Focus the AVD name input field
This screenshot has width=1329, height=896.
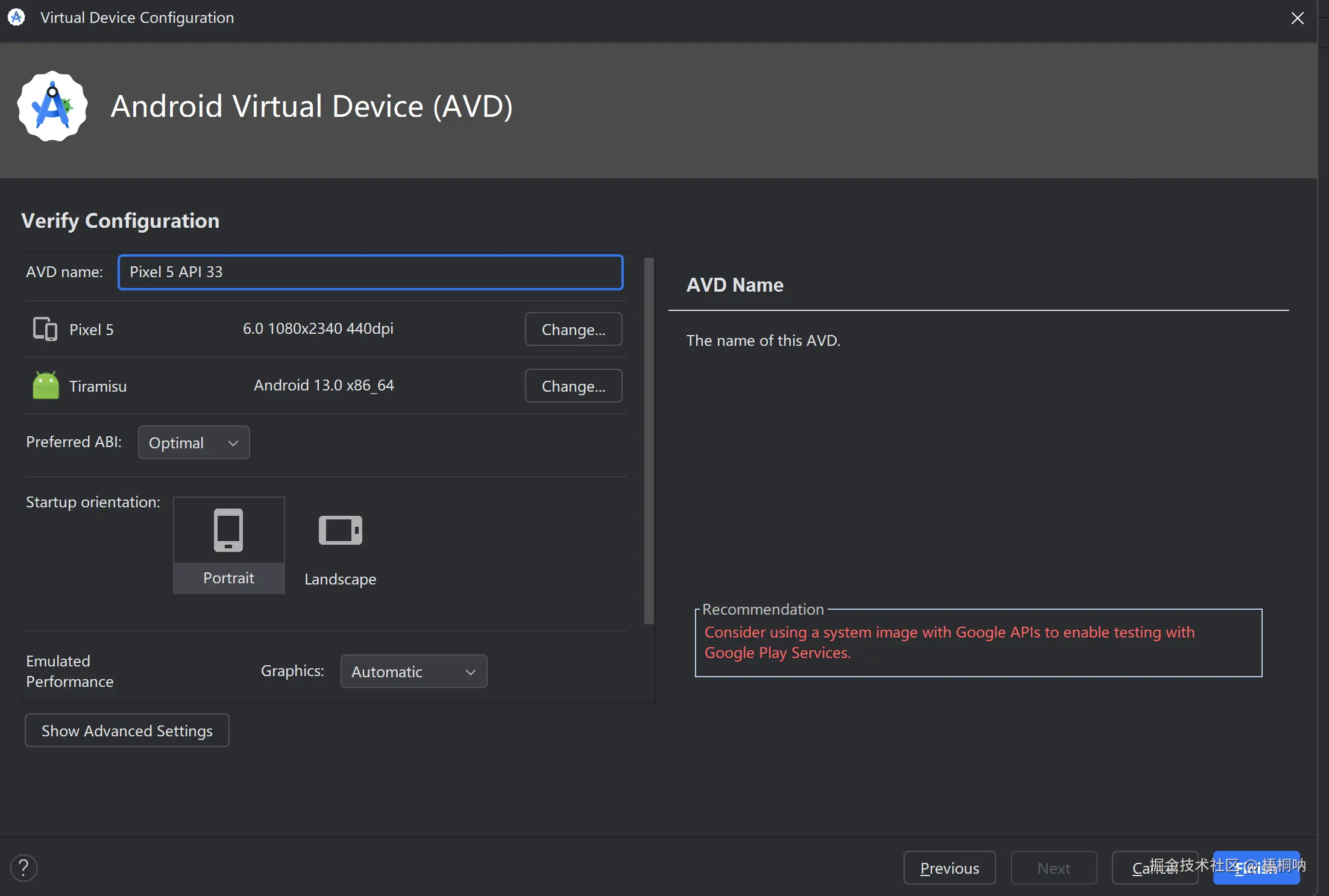371,272
